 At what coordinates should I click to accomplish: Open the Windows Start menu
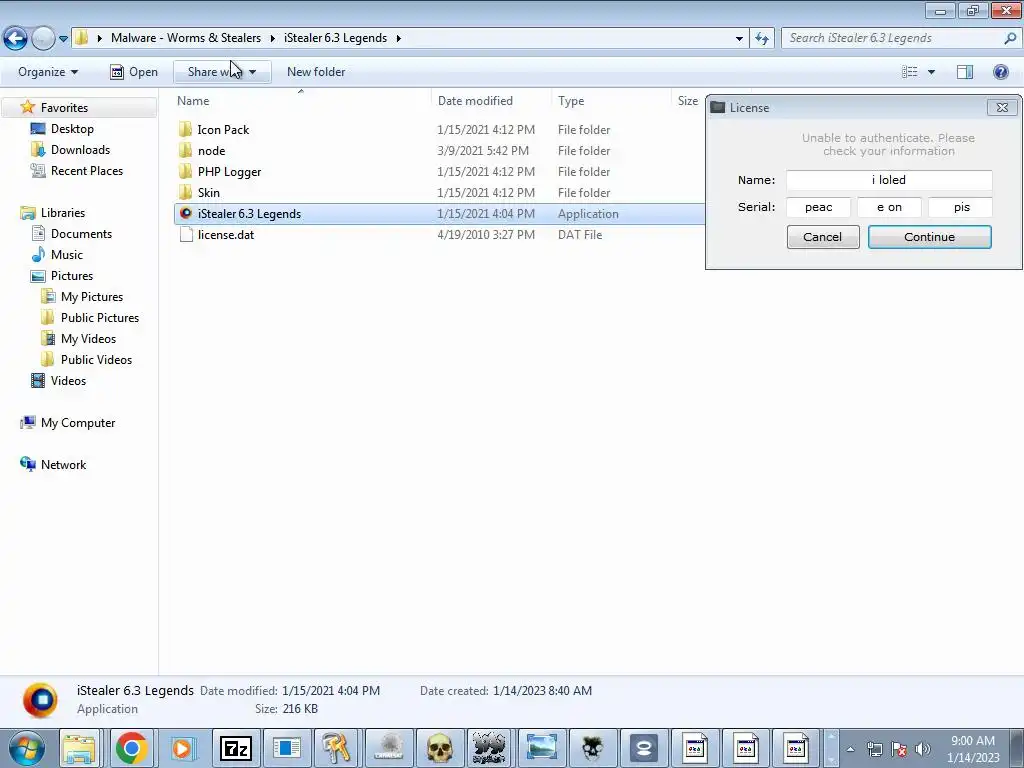tap(26, 748)
